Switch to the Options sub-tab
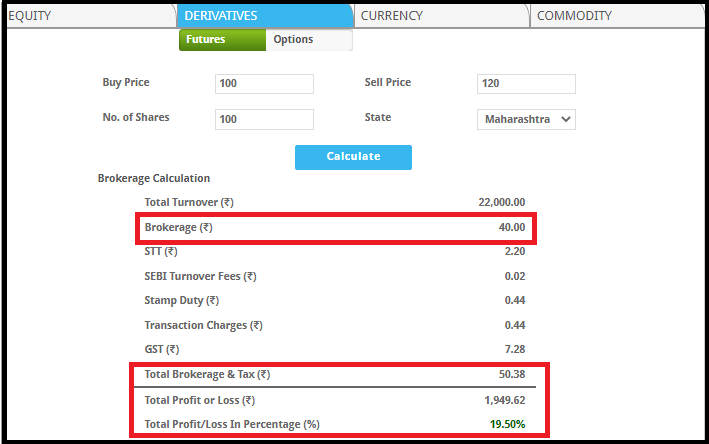 tap(294, 40)
